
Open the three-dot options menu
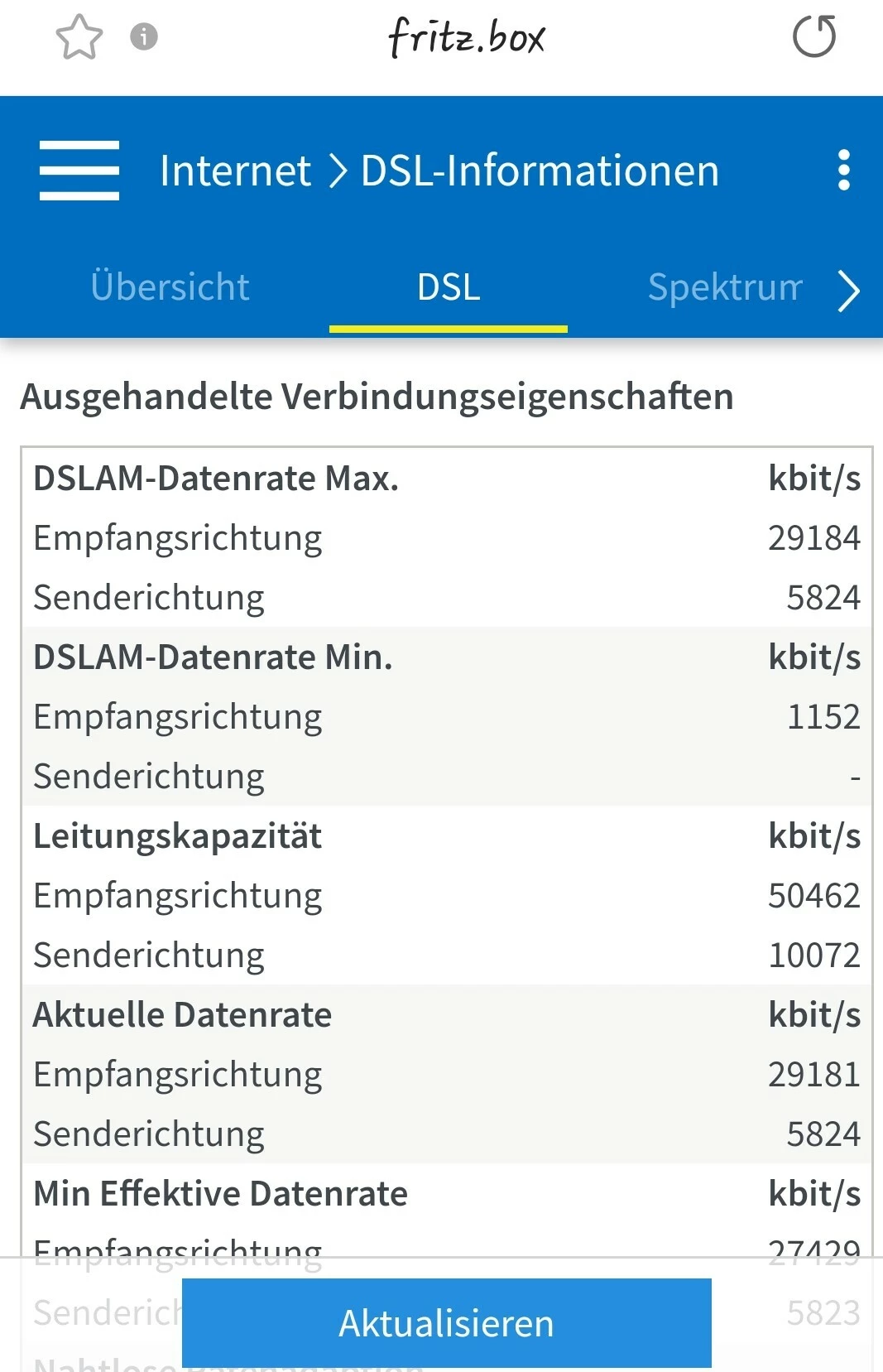[843, 171]
